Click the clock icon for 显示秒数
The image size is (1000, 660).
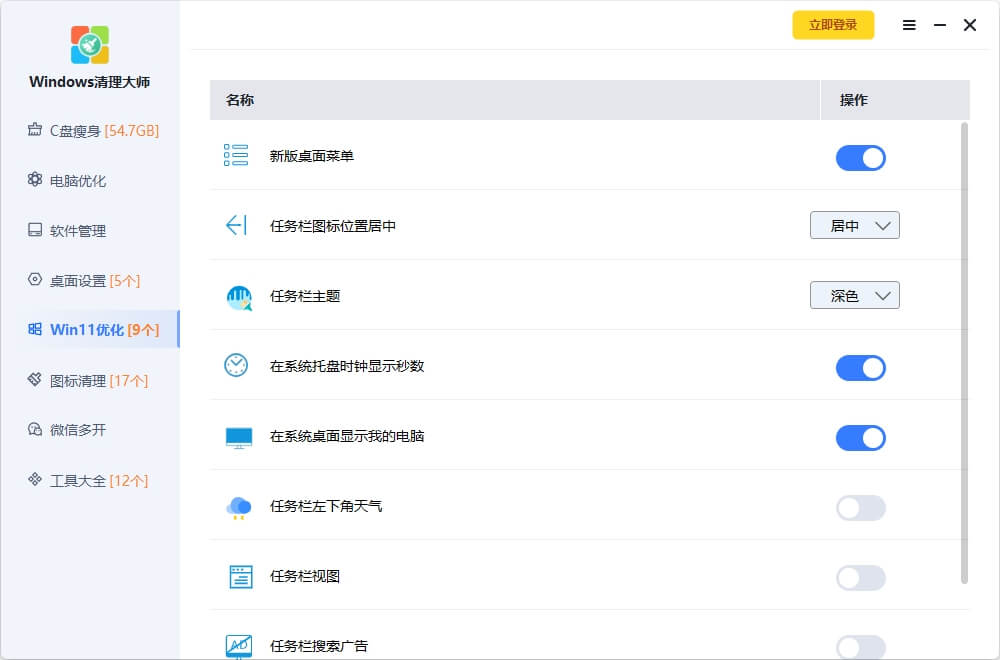pos(236,366)
